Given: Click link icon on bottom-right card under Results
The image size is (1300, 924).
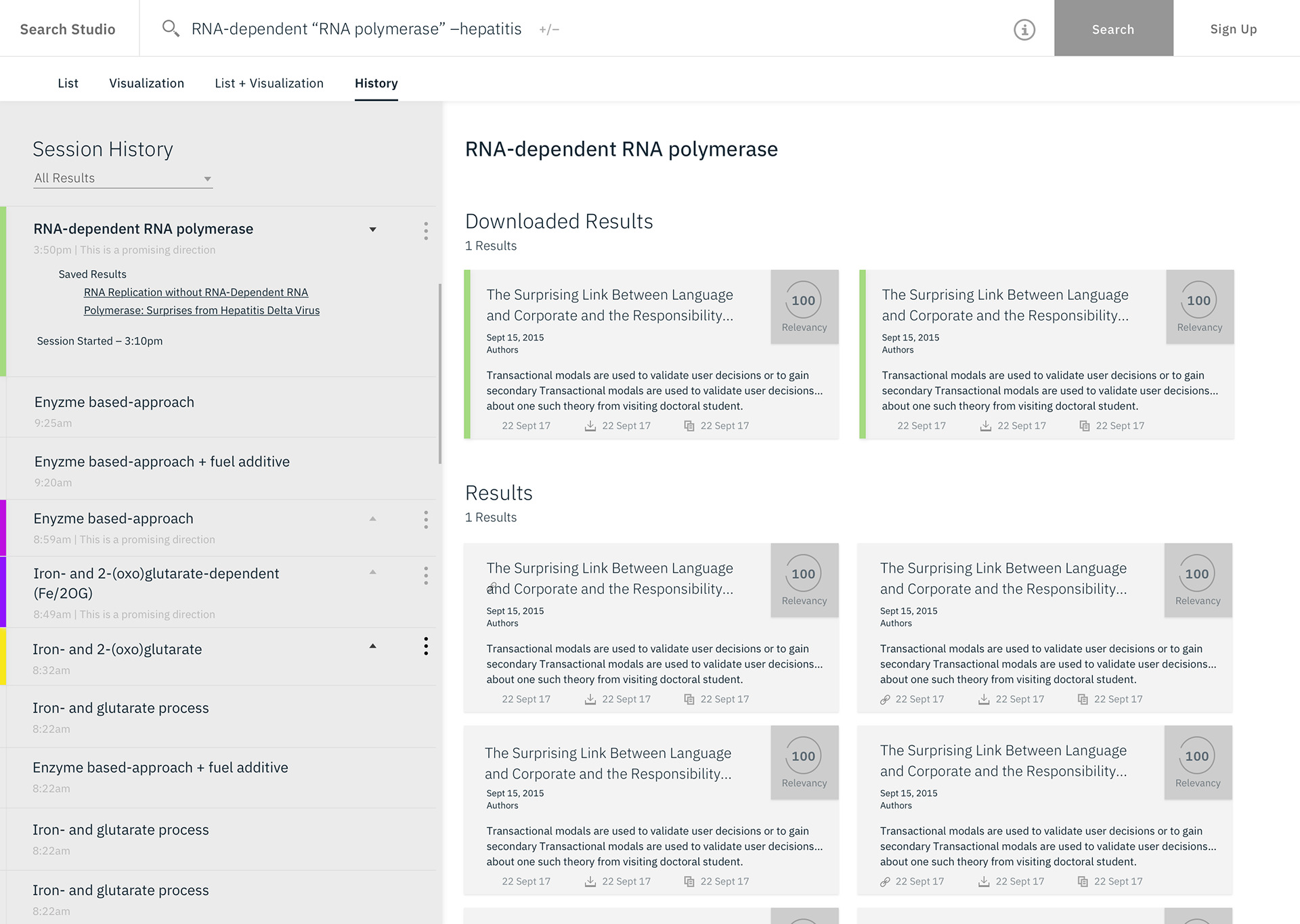Looking at the screenshot, I should coord(885,881).
